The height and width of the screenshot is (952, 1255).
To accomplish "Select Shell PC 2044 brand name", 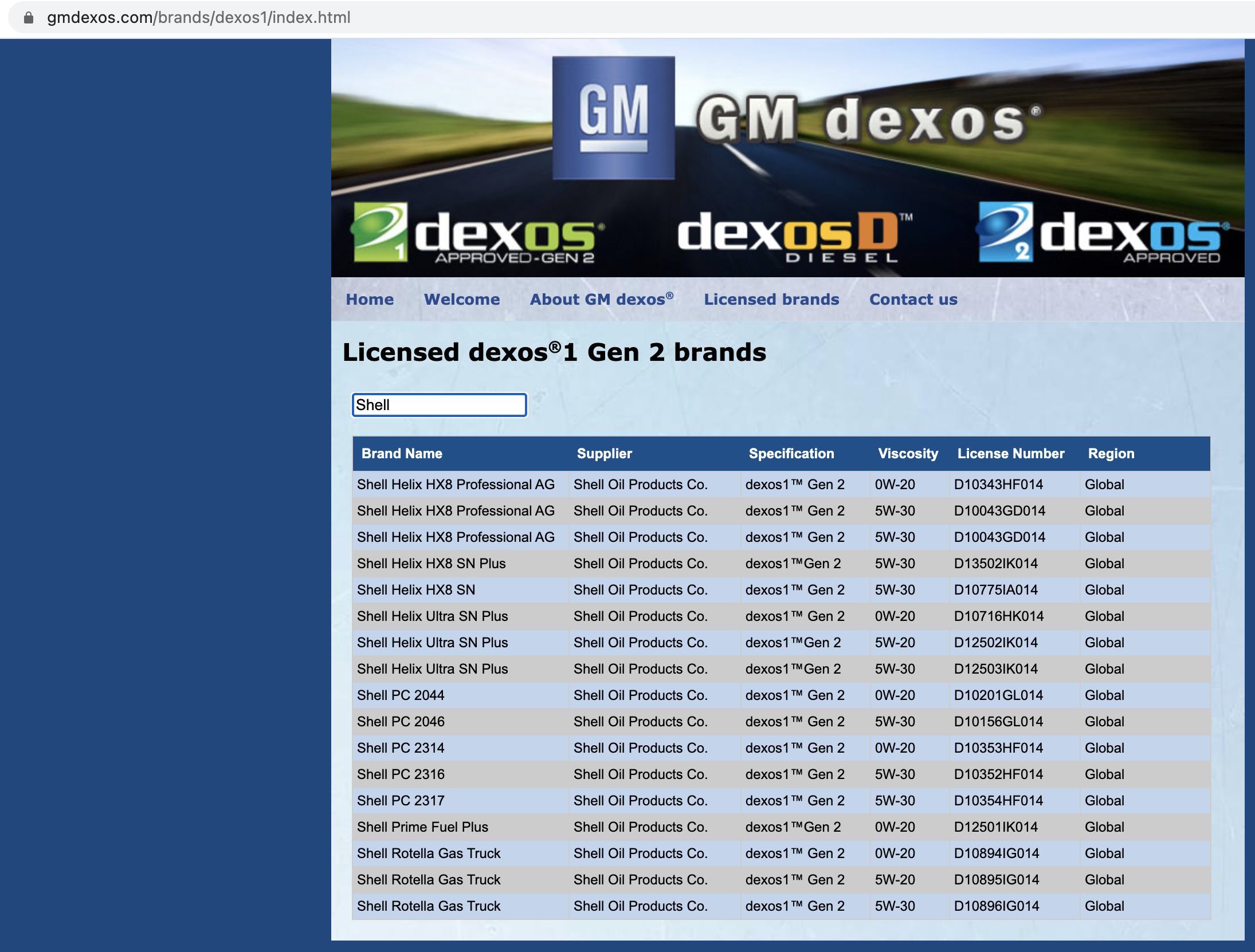I will pos(401,695).
